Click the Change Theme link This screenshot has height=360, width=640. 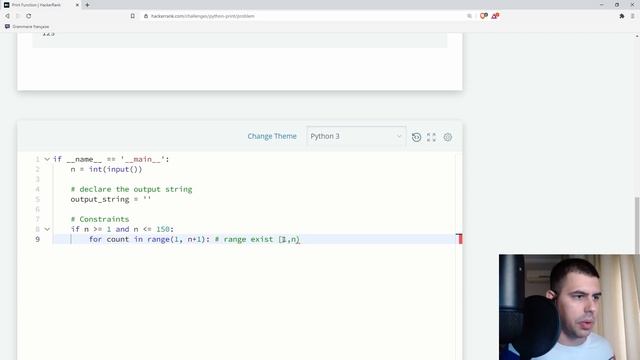[x=272, y=136]
